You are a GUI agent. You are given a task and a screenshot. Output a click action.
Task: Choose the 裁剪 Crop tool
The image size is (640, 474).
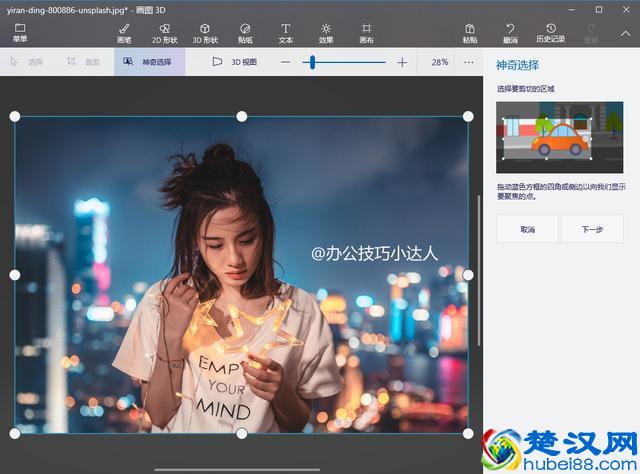83,62
